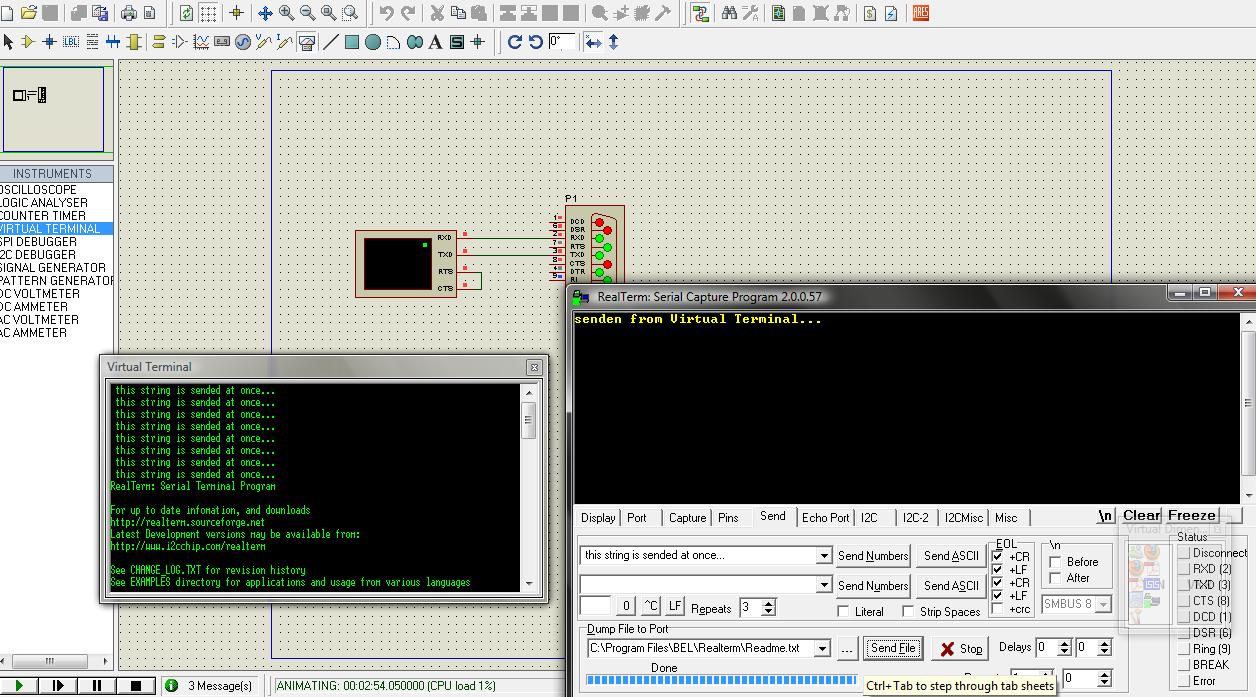Enable the Literal checkbox
Image resolution: width=1256 pixels, height=697 pixels.
click(843, 611)
